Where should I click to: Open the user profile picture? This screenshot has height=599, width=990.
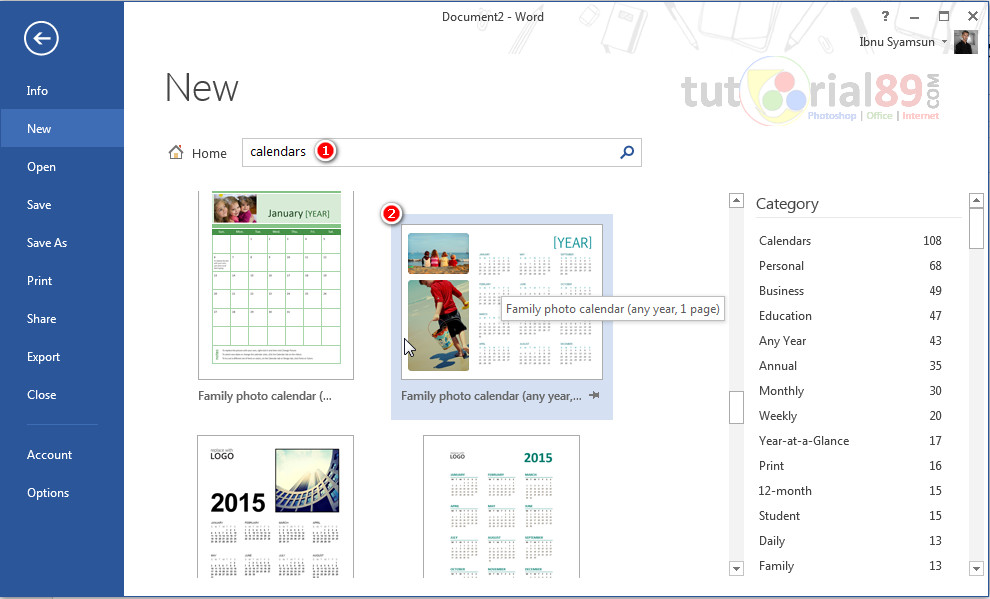tap(965, 42)
